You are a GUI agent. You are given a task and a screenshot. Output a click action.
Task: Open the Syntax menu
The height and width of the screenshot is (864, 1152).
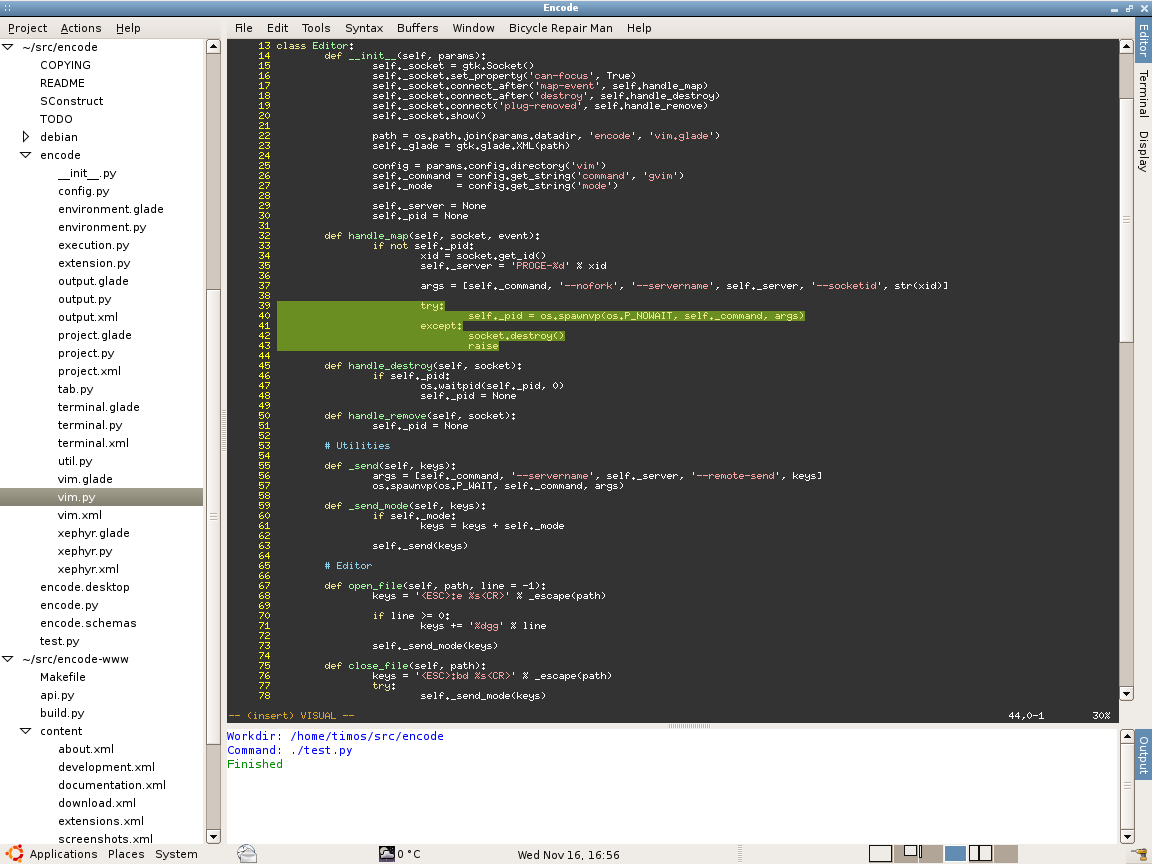click(364, 28)
